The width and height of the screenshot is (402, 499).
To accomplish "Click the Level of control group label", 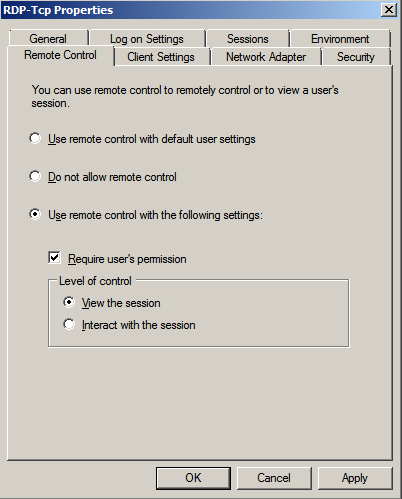I will [x=95, y=281].
